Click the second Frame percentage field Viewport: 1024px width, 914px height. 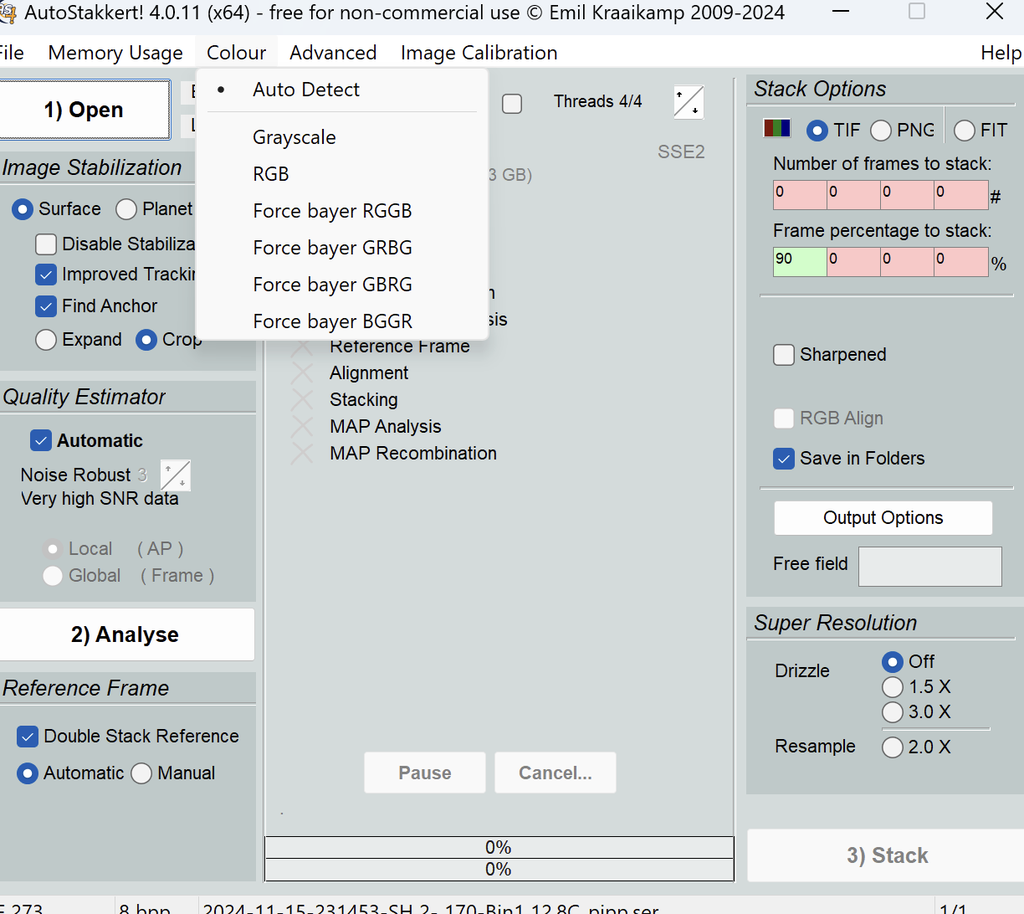coord(854,262)
